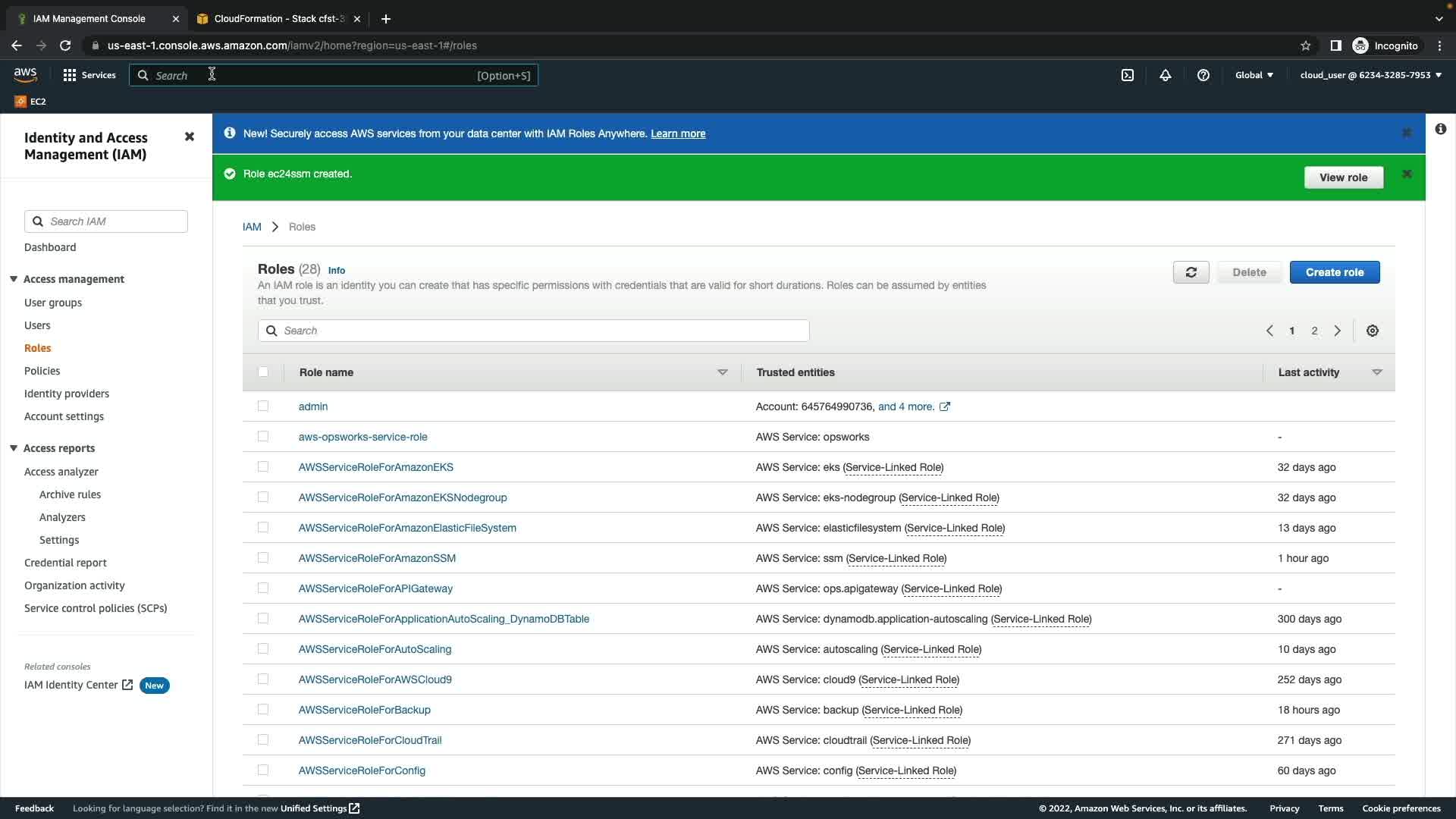This screenshot has width=1456, height=819.
Task: Open the notifications bell icon
Action: (1166, 75)
